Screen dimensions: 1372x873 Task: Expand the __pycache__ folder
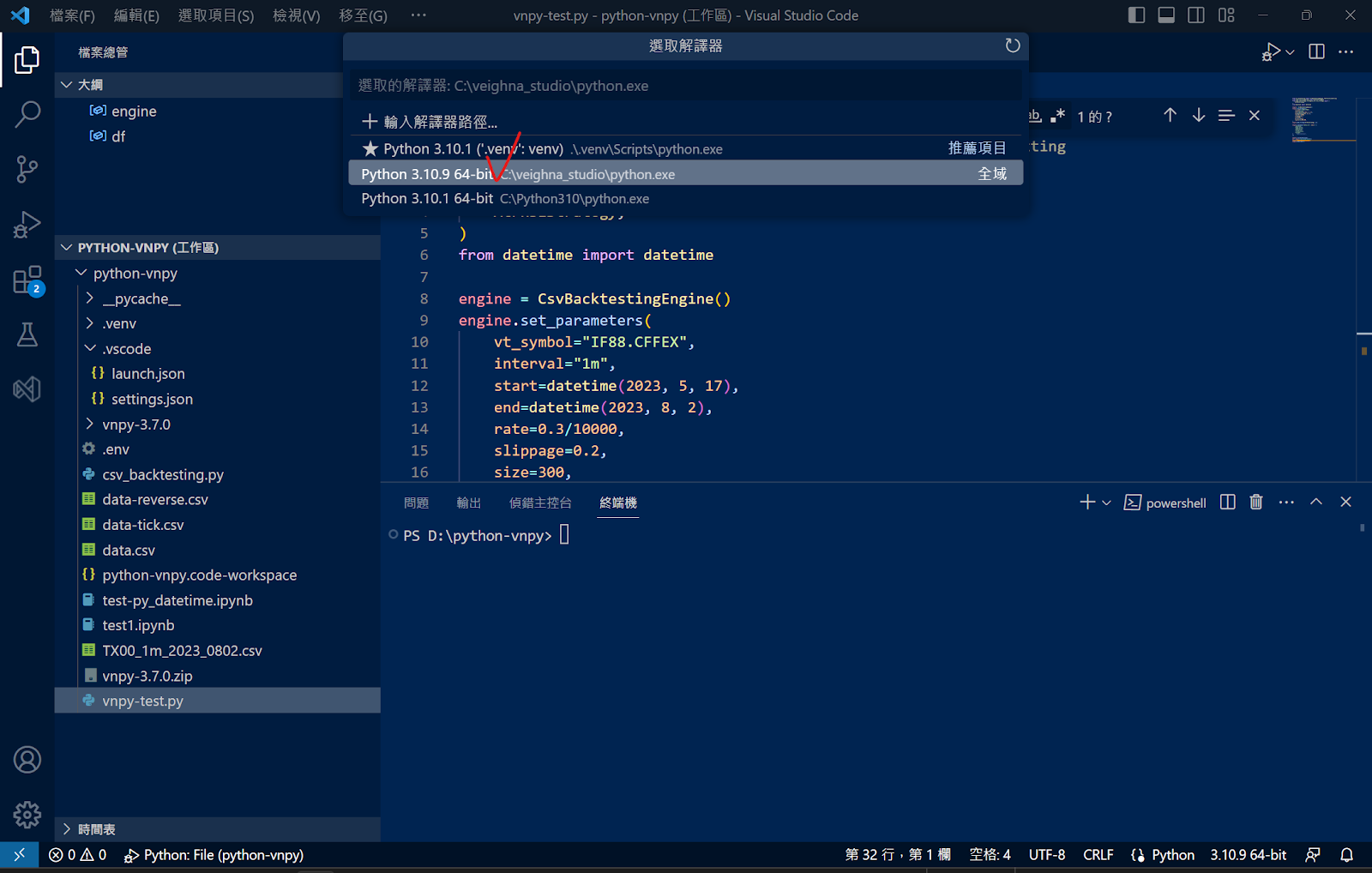(90, 298)
